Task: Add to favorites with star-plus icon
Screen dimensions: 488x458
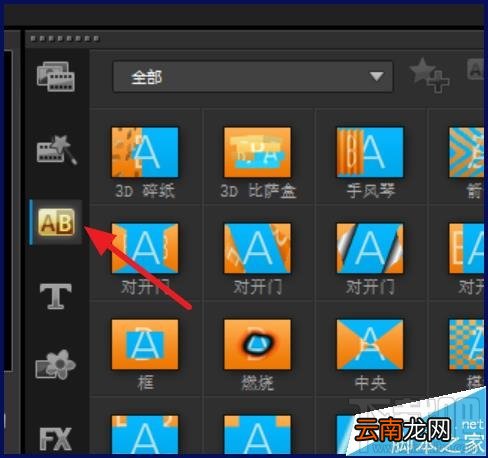Action: click(x=430, y=76)
